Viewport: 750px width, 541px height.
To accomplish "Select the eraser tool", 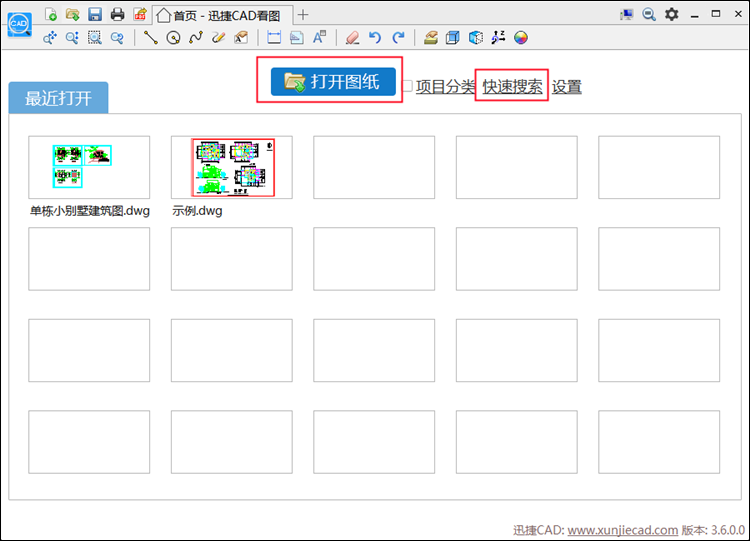I will click(x=353, y=37).
